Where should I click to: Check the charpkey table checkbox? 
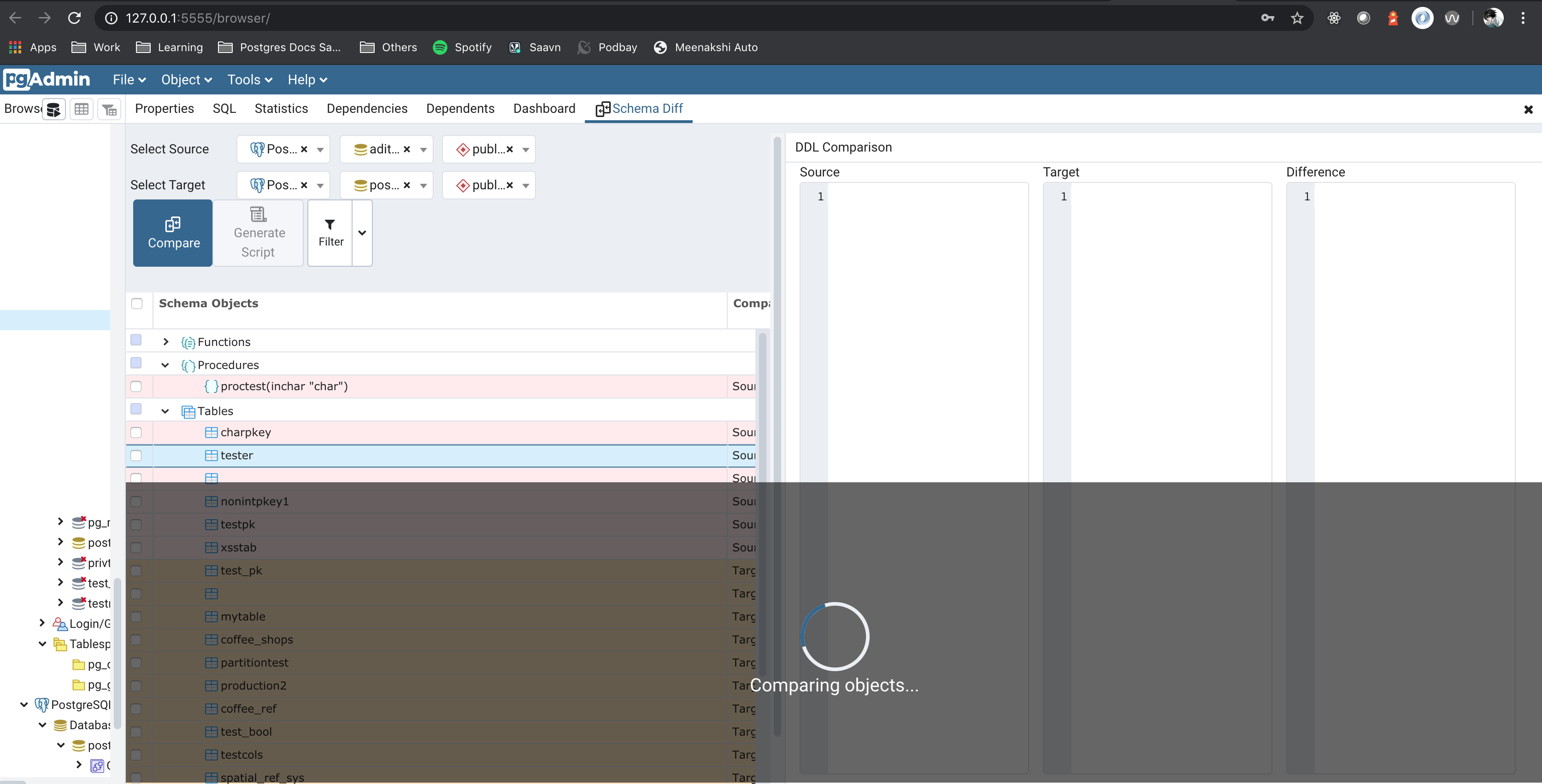[136, 432]
